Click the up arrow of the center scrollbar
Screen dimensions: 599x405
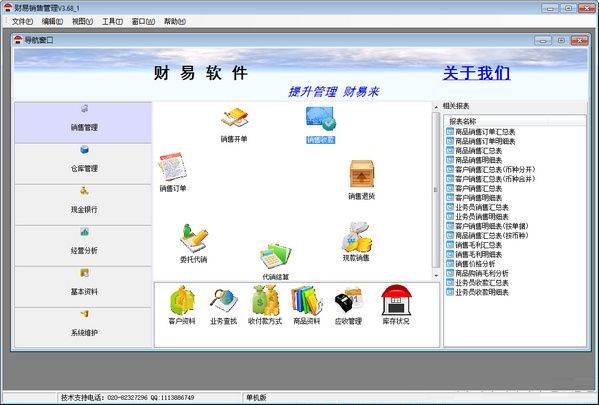pyautogui.click(x=436, y=107)
